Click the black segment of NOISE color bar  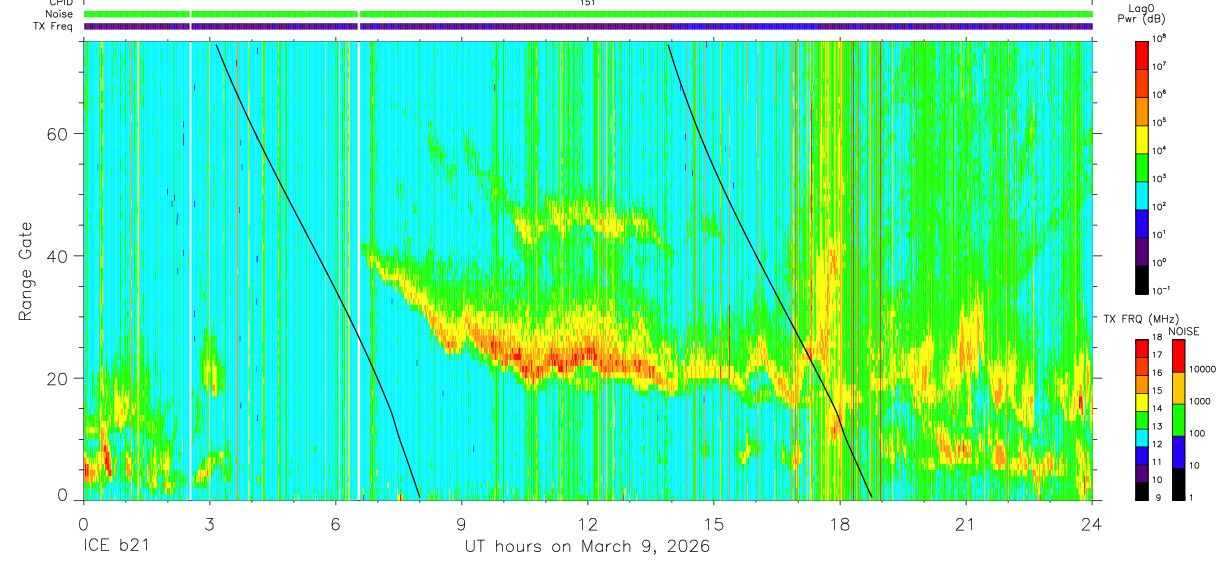1177,483
